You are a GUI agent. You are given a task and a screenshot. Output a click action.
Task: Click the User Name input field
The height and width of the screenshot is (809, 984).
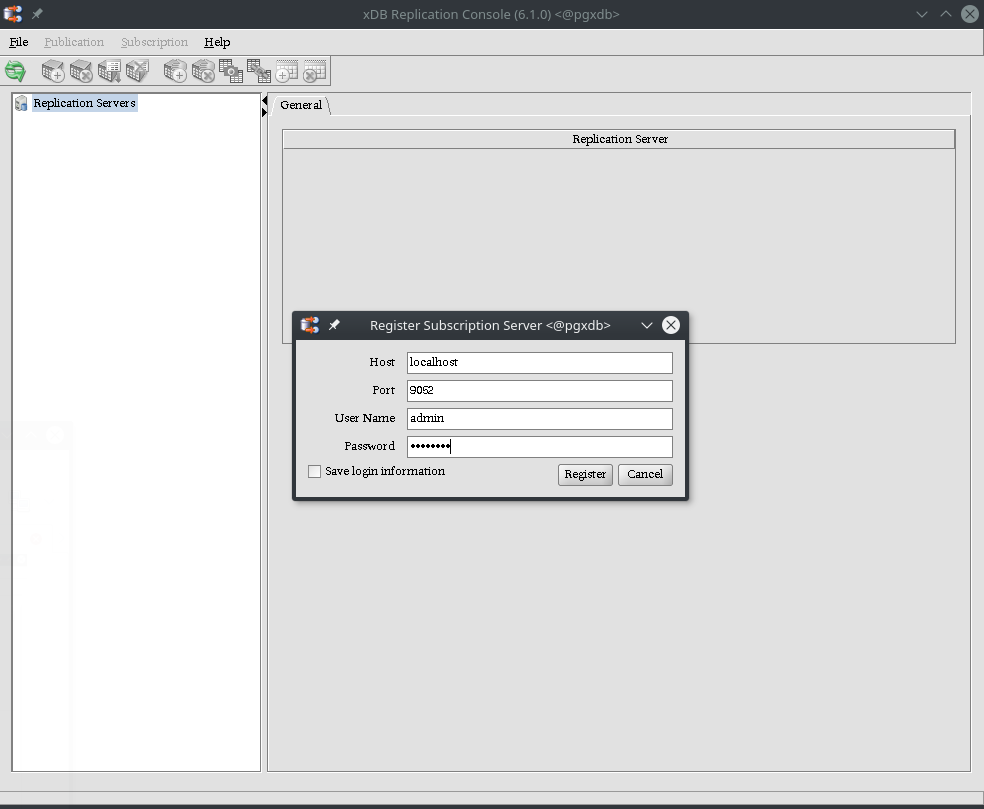pyautogui.click(x=540, y=419)
